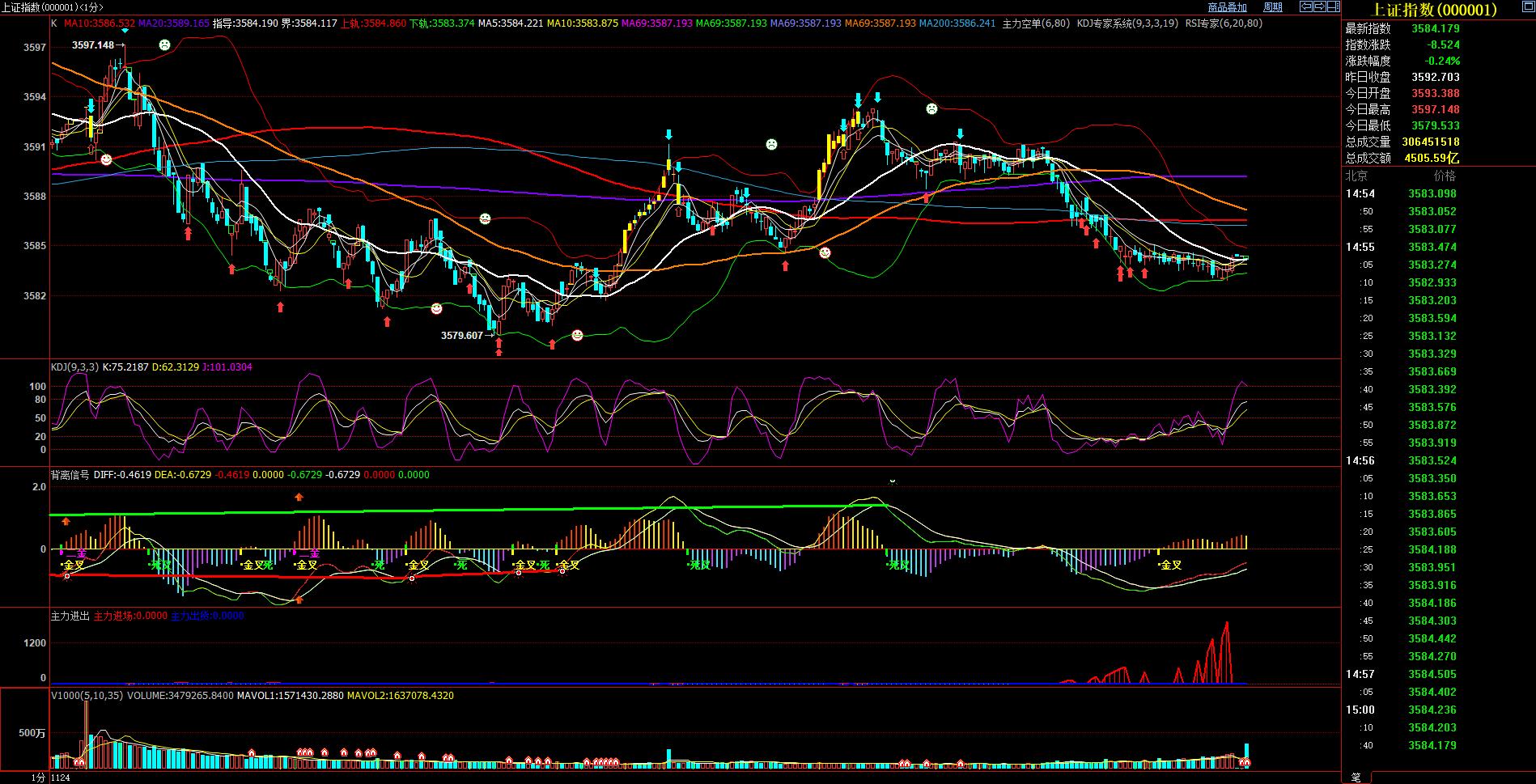The image size is (1536, 784).
Task: Open the 商品叠加 overlay link
Action: coord(1227,7)
